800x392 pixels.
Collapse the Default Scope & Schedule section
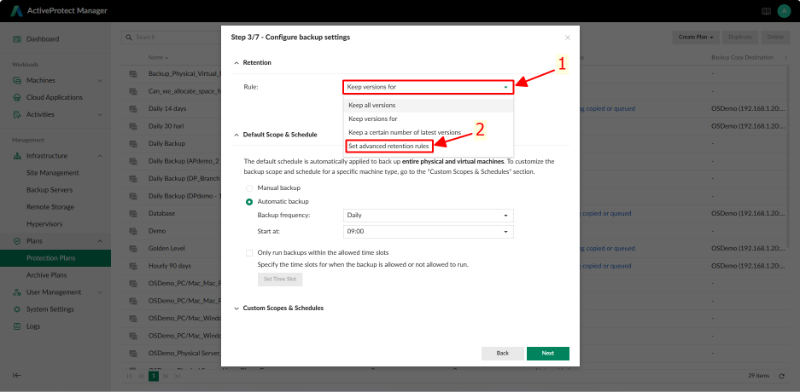(236, 135)
